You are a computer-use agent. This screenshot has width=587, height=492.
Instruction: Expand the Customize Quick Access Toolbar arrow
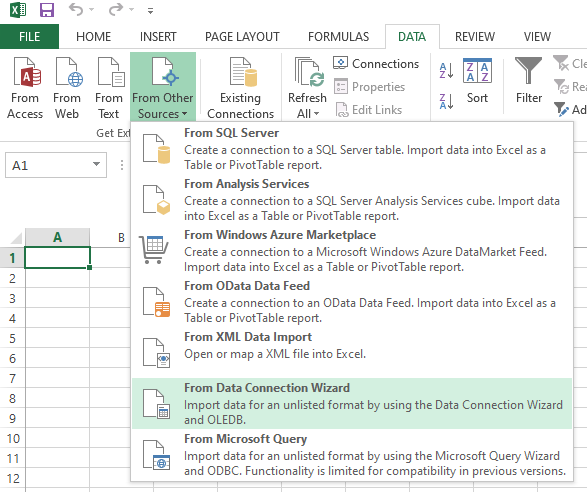point(150,11)
